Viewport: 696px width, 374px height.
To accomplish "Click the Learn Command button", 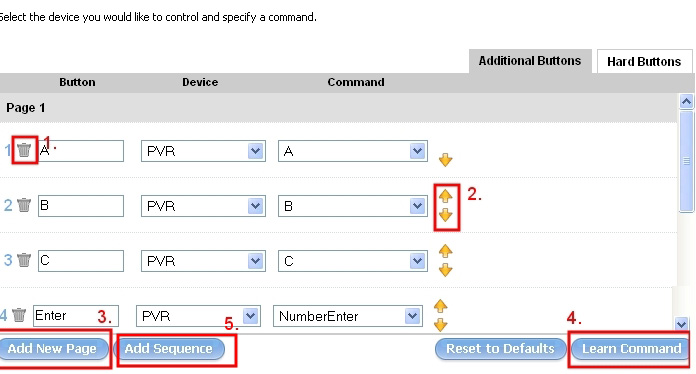I will coord(631,349).
